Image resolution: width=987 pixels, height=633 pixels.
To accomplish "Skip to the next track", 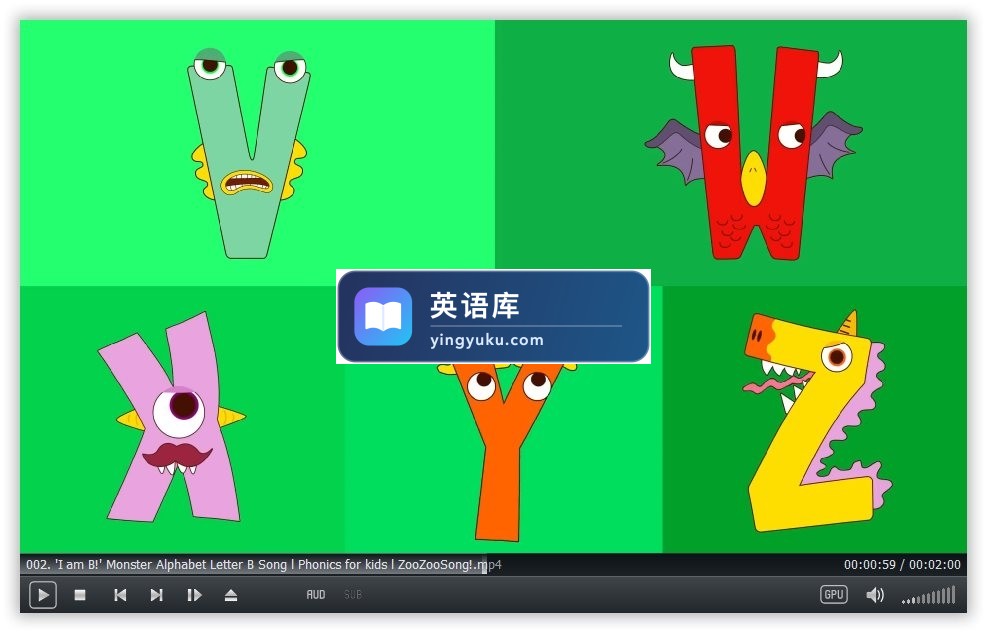I will pyautogui.click(x=157, y=595).
